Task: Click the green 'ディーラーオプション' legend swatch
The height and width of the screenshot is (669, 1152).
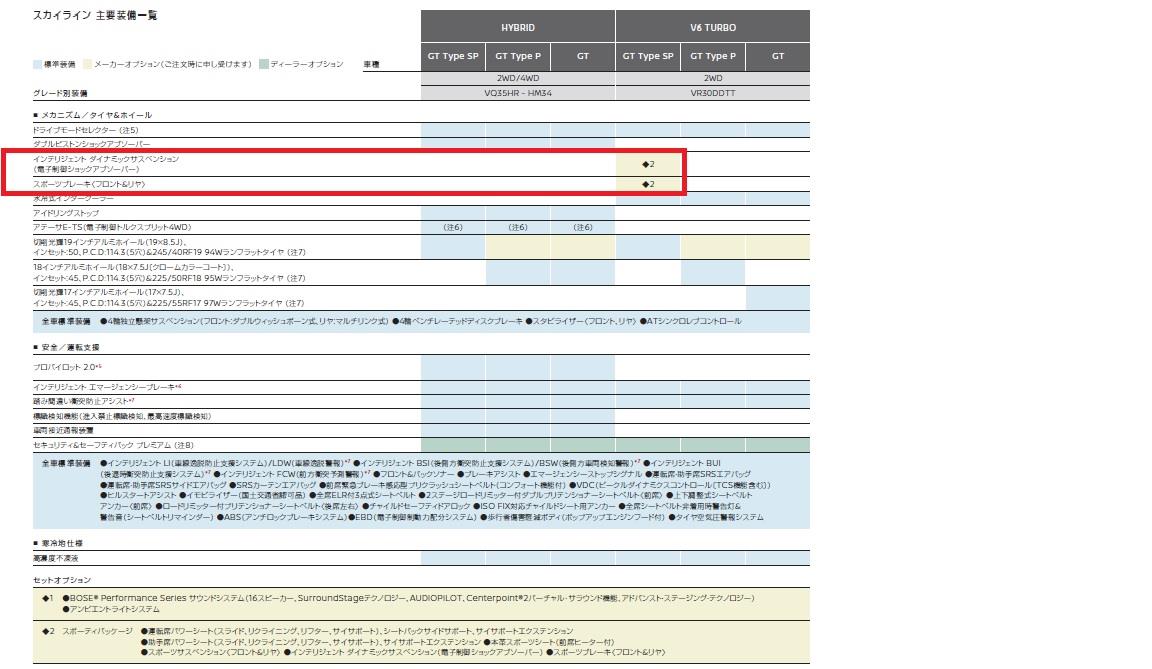Action: point(264,65)
